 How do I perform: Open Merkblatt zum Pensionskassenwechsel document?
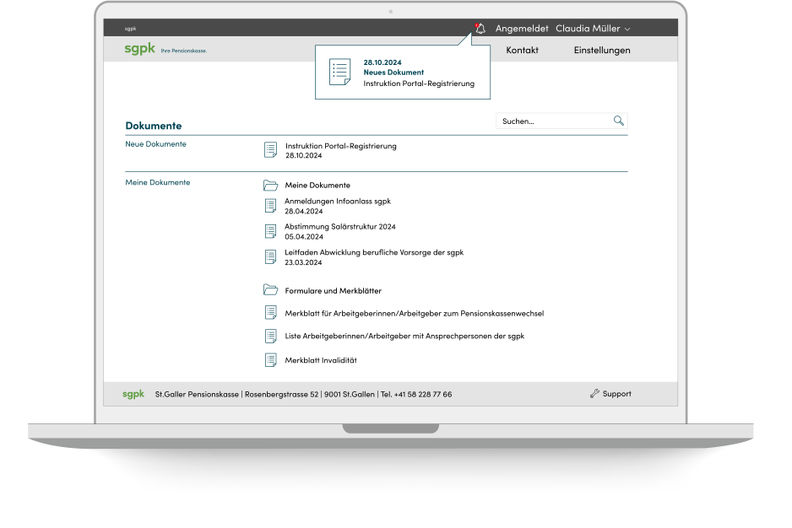(414, 313)
